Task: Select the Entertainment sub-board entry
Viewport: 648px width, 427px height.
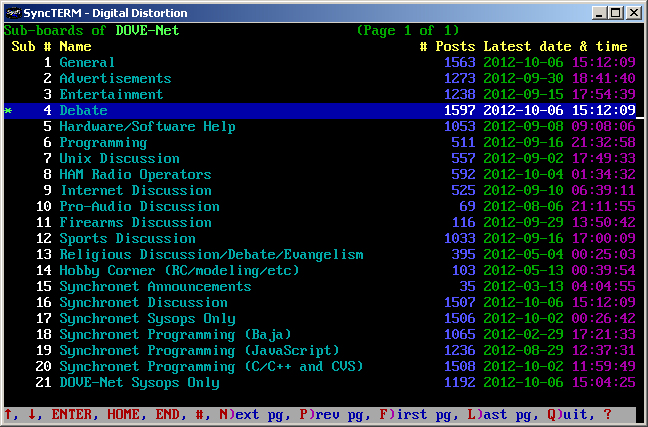Action: pyautogui.click(x=111, y=94)
